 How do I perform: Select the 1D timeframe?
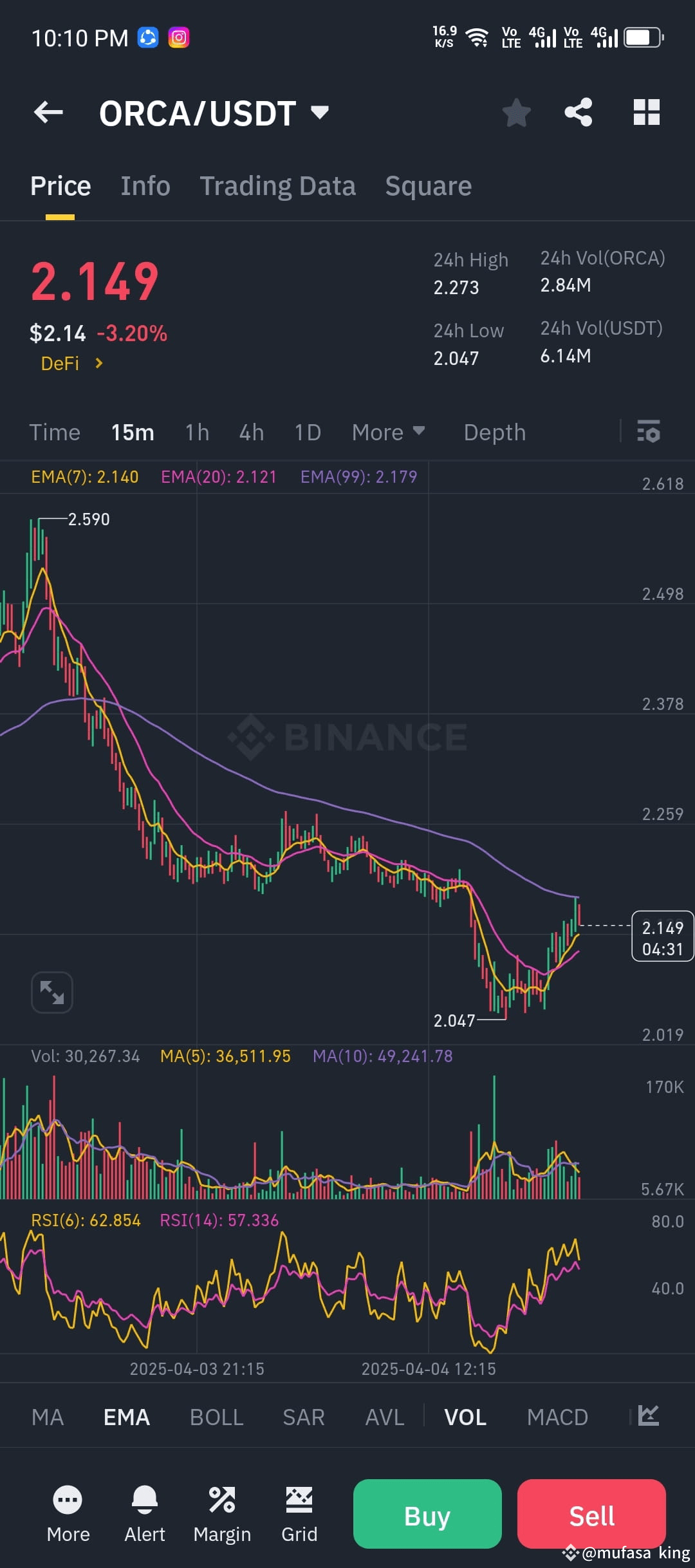(308, 432)
